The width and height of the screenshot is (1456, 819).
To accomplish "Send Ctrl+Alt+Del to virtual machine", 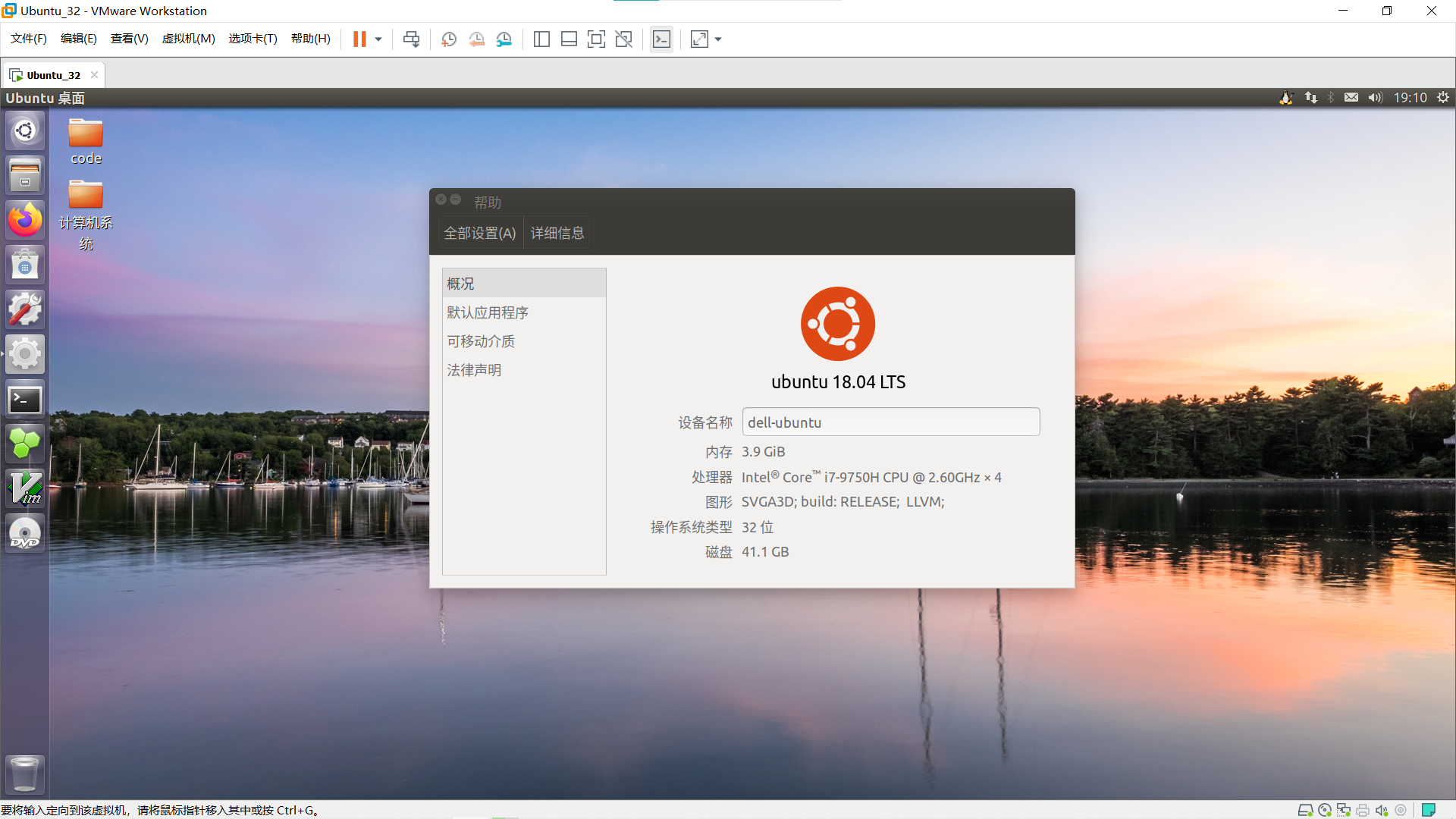I will pyautogui.click(x=411, y=39).
